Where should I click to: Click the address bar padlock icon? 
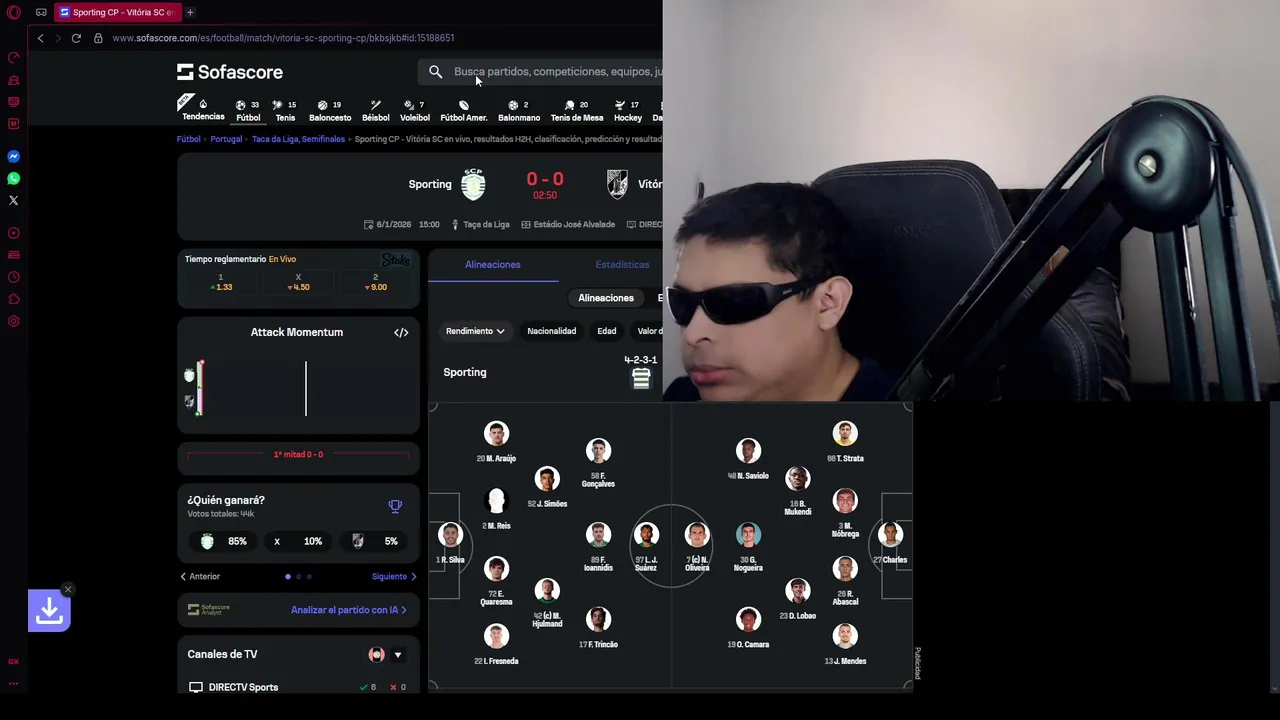(98, 38)
